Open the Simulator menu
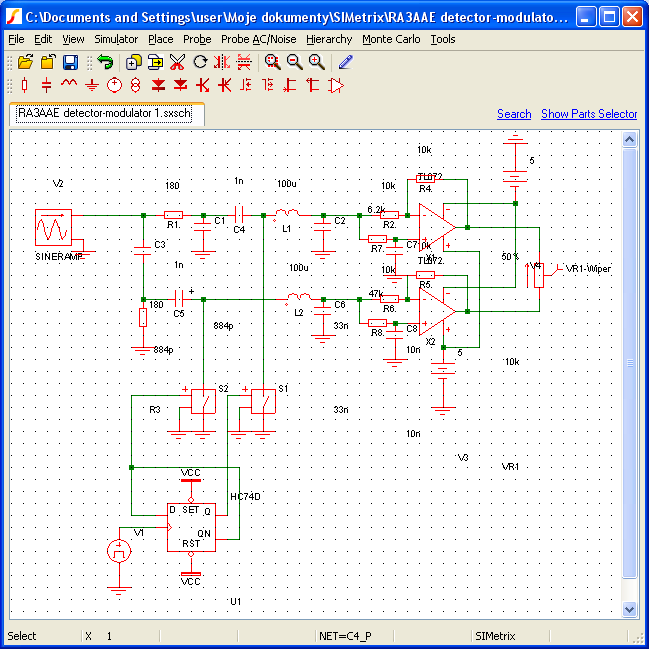Screen dimensions: 649x649 [116, 39]
